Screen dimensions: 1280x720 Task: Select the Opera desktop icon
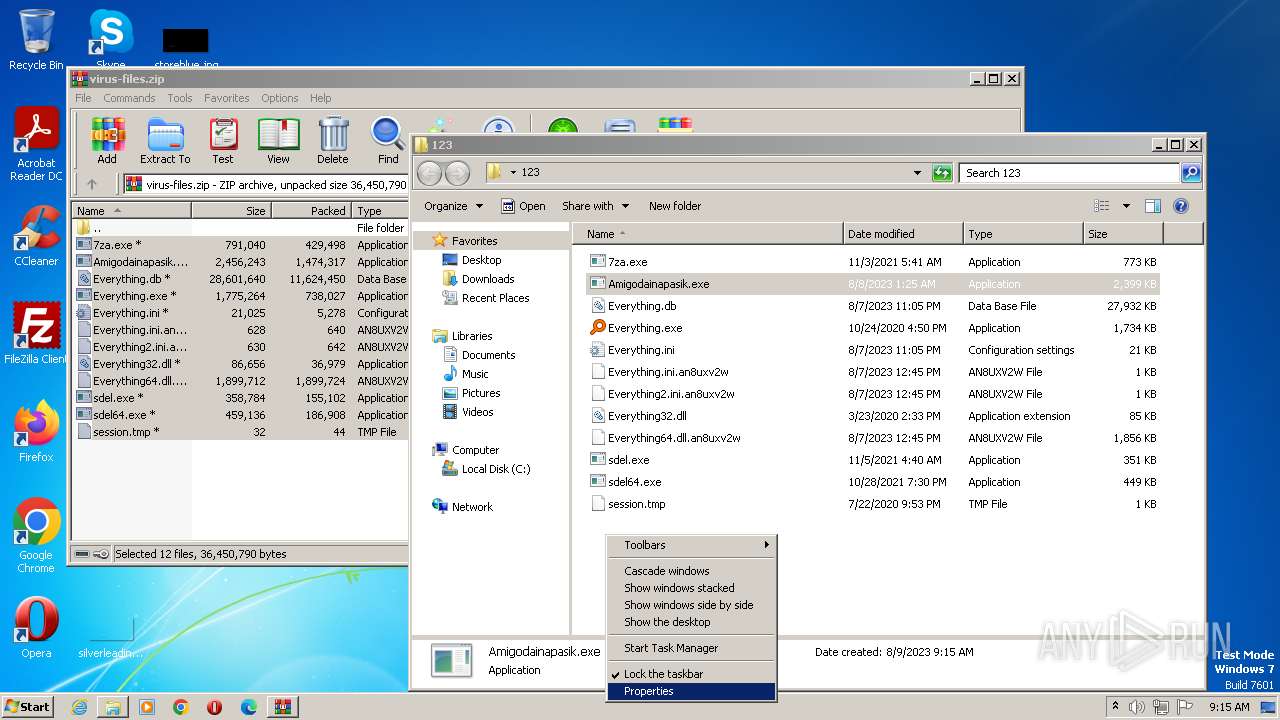[x=36, y=627]
